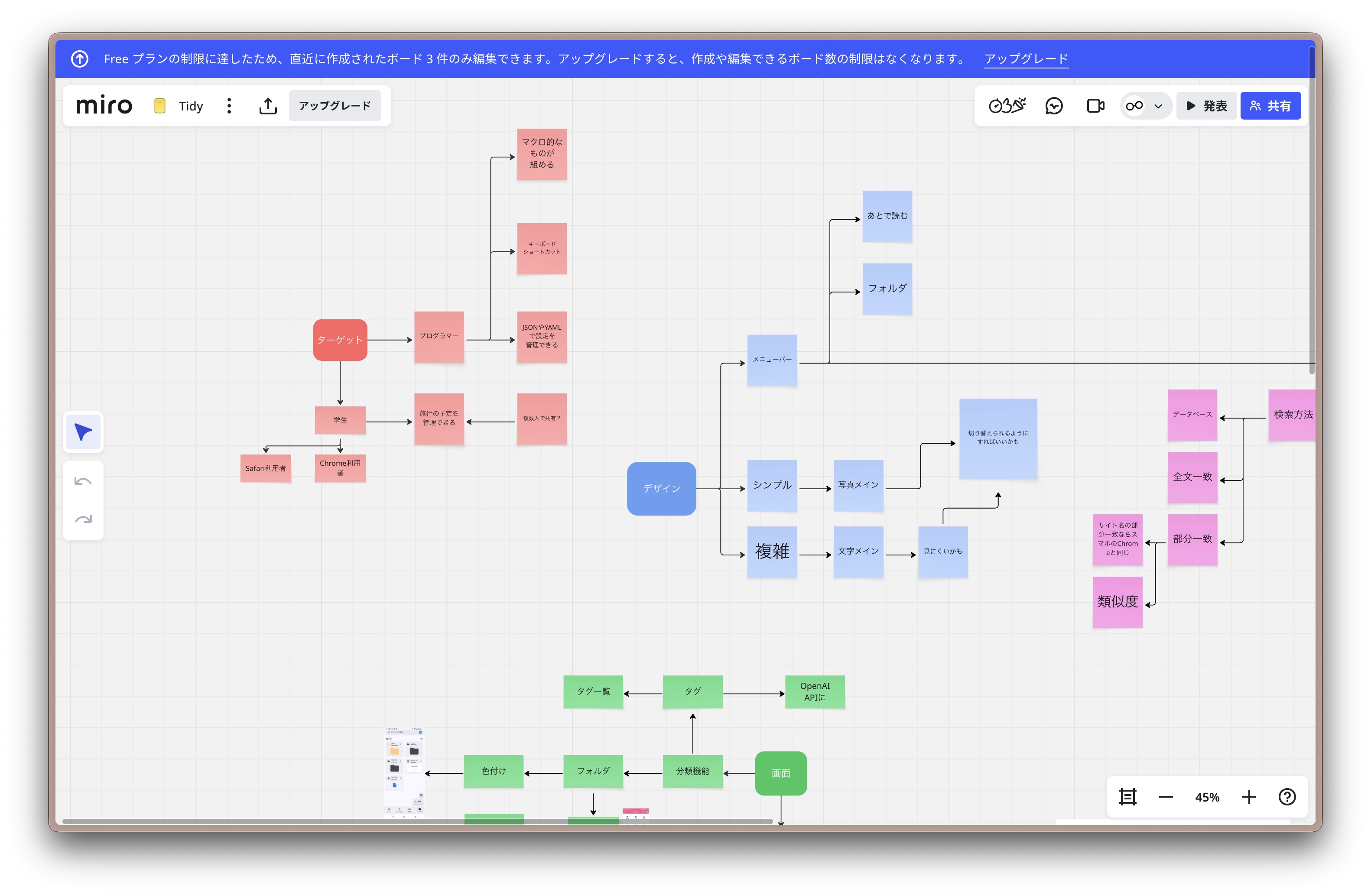Click the 発表 present button

(x=1206, y=106)
